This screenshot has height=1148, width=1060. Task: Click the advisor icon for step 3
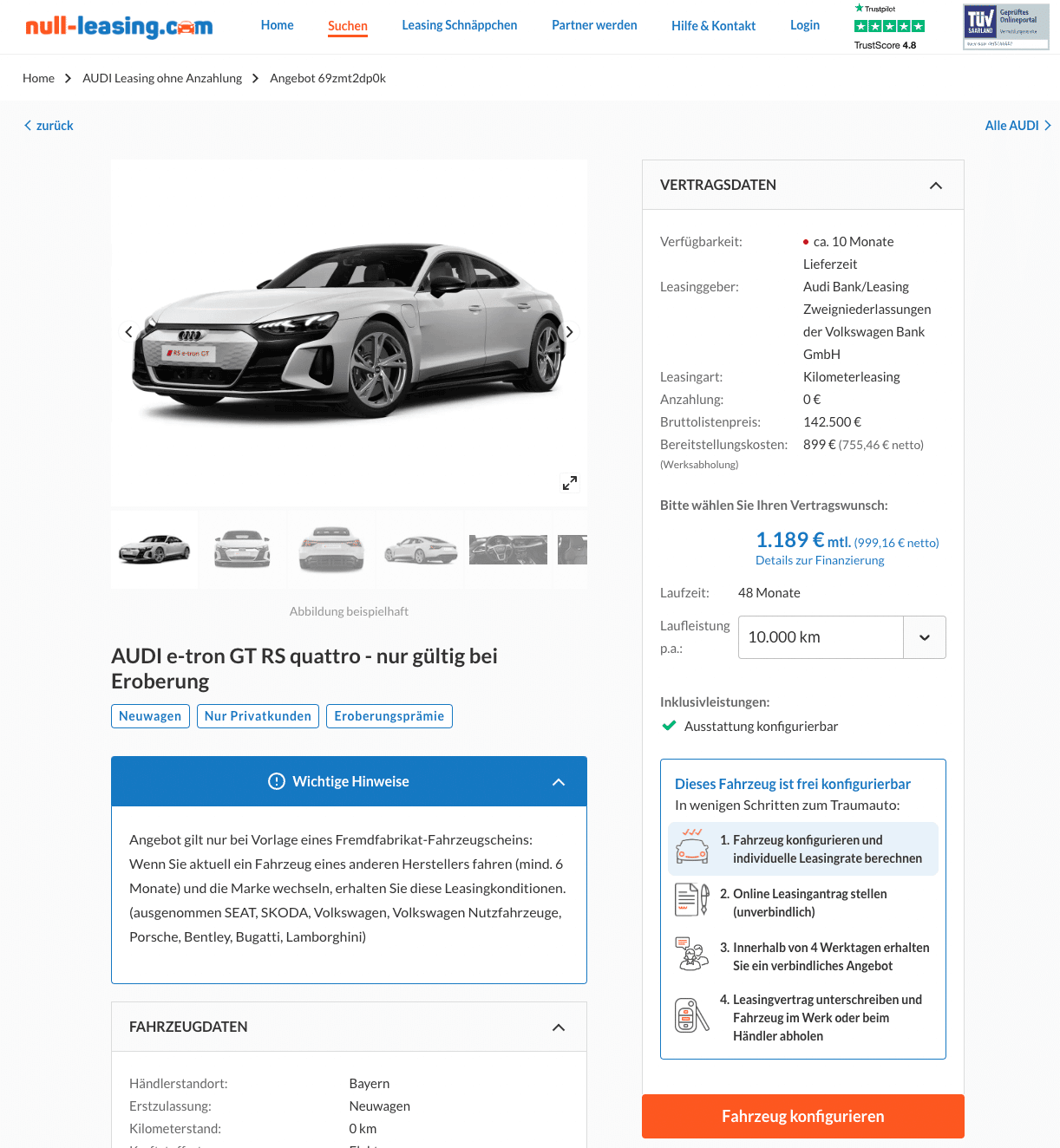[692, 954]
